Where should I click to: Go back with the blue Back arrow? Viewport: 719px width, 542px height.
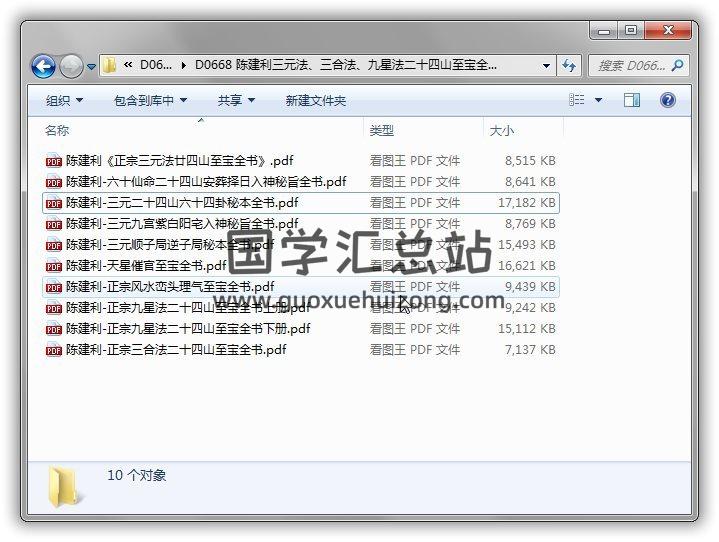tap(44, 66)
